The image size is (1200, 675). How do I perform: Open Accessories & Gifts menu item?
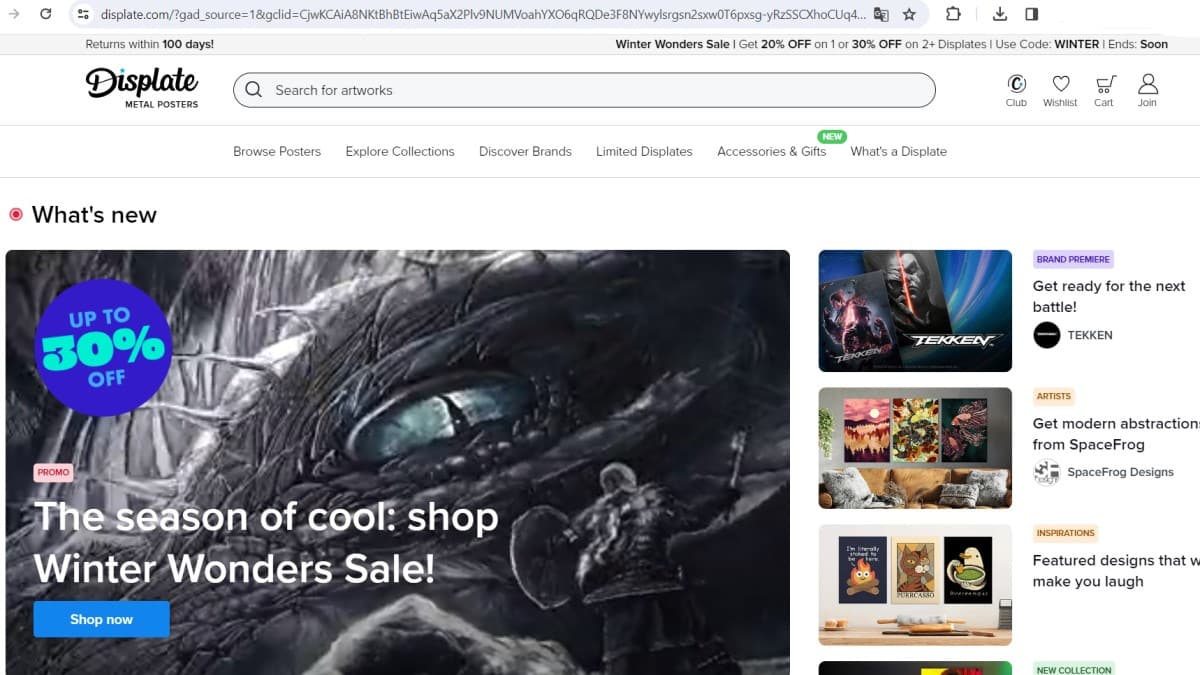click(771, 151)
